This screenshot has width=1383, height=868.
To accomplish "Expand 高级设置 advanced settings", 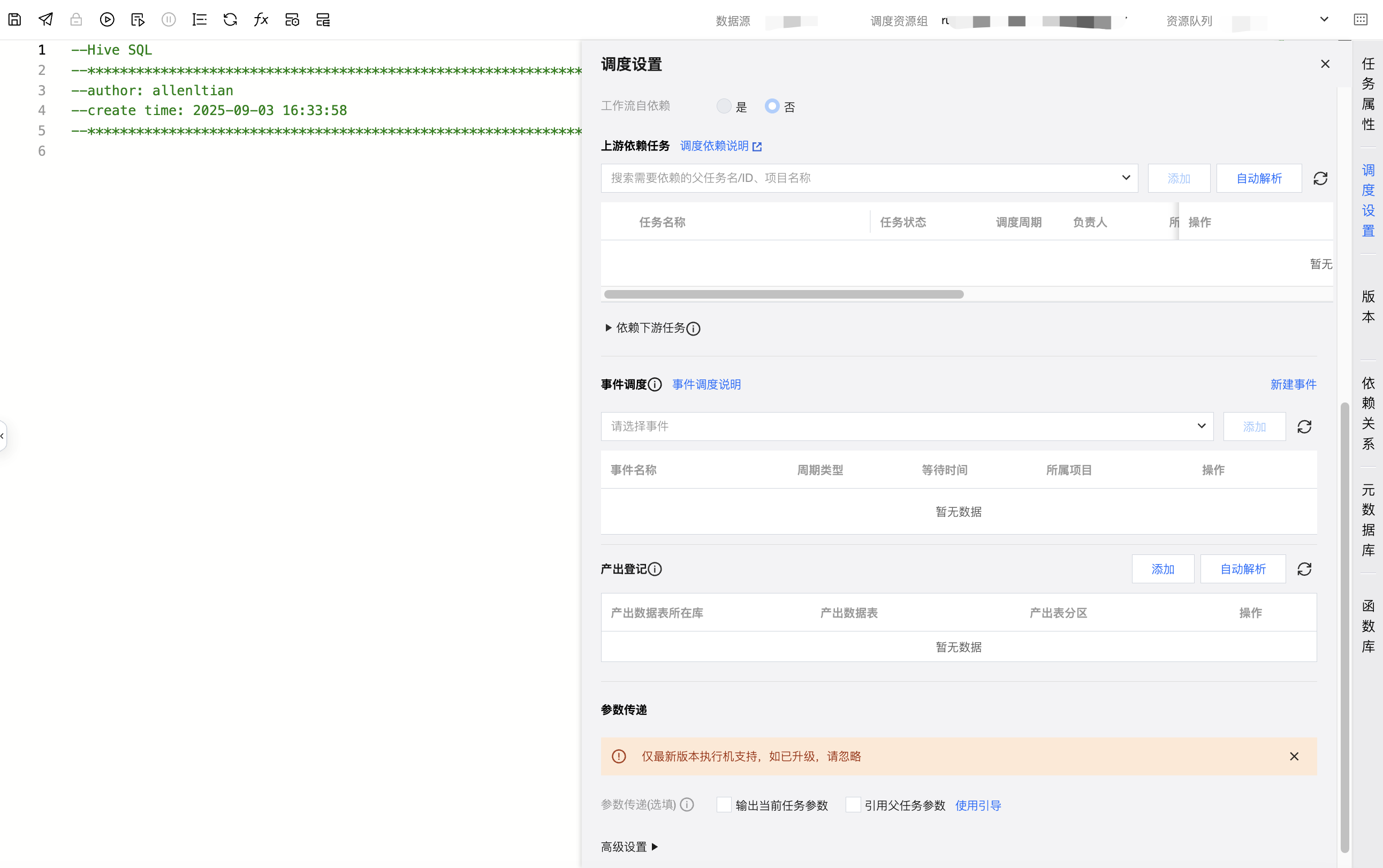I will [x=629, y=847].
